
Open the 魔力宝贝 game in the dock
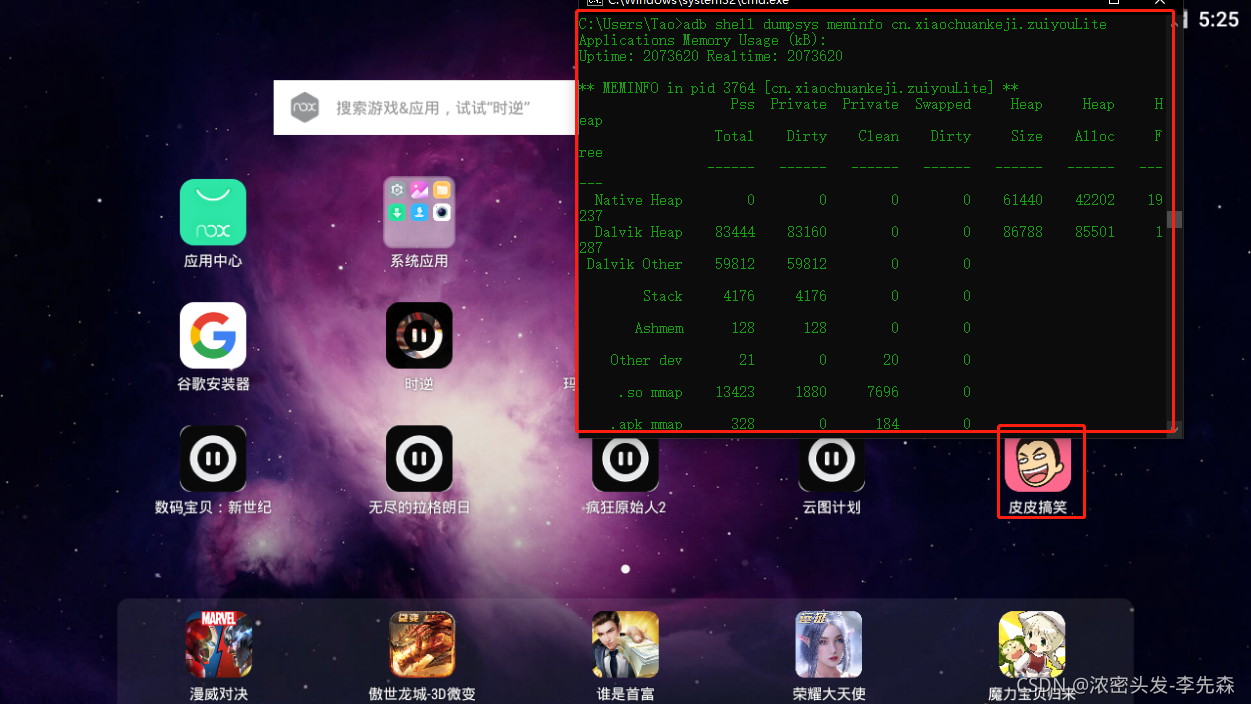(1031, 644)
